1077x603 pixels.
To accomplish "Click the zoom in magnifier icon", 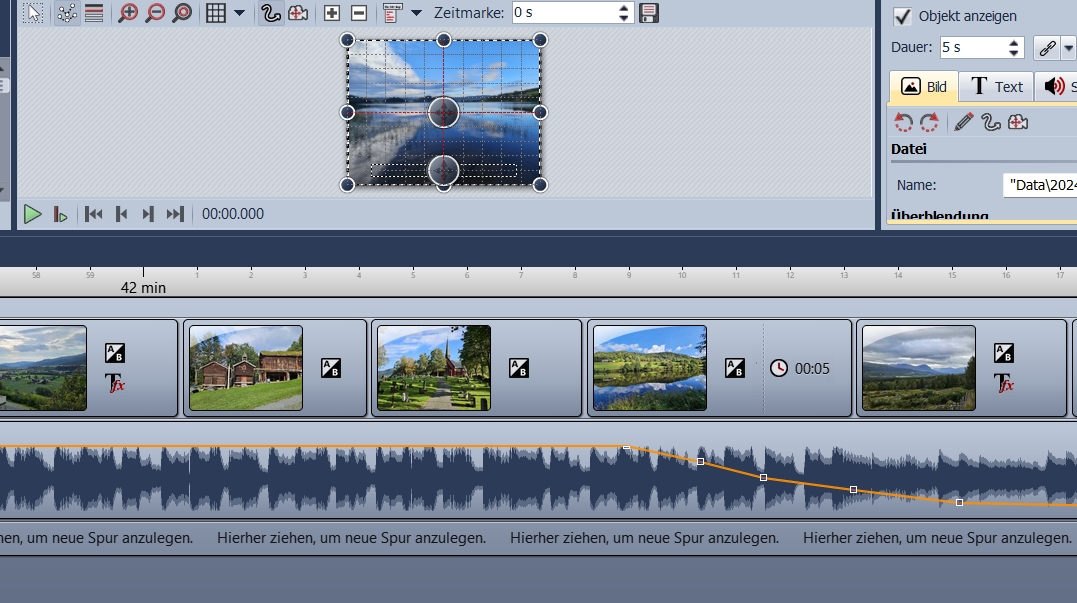I will (x=128, y=13).
